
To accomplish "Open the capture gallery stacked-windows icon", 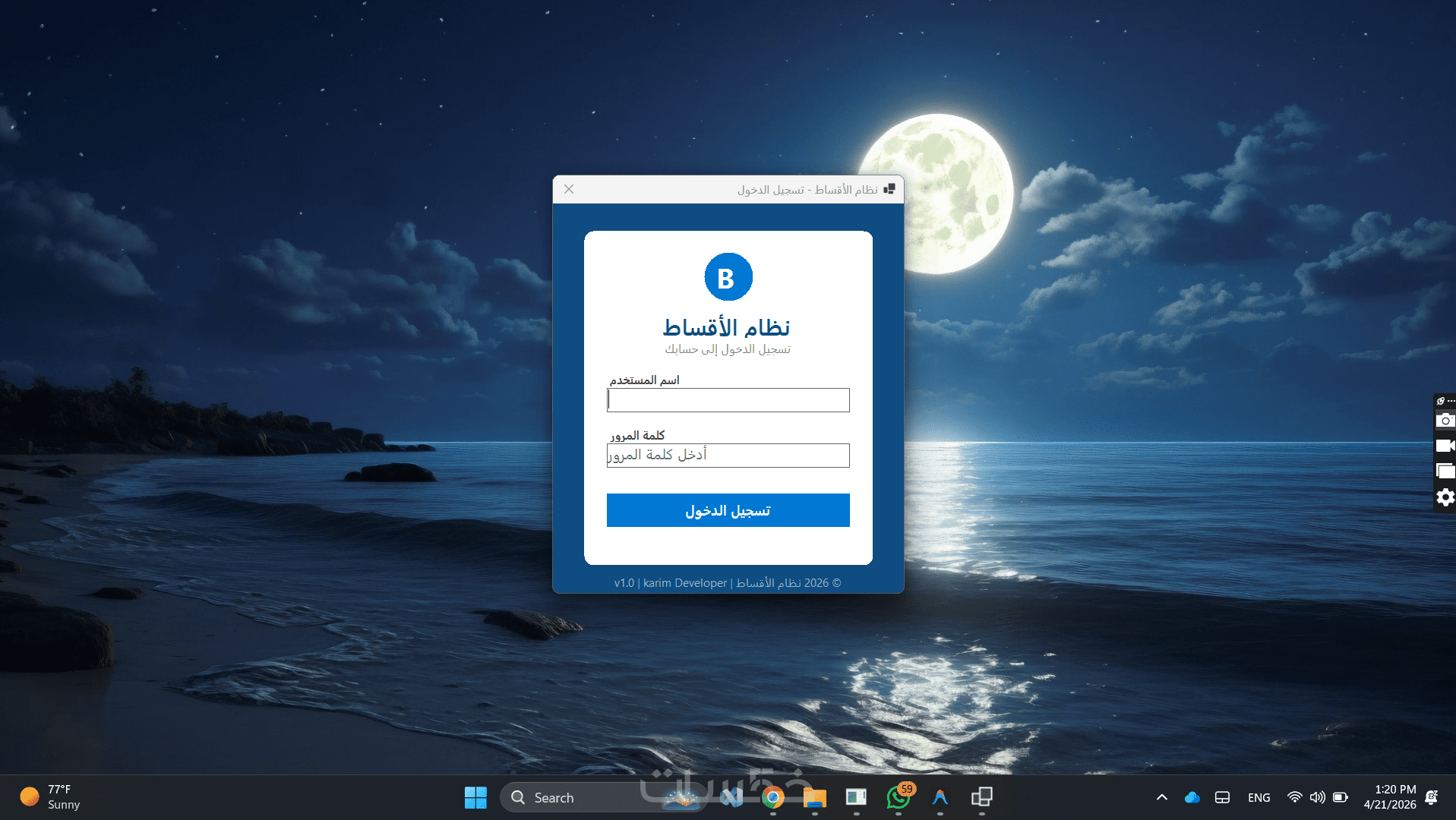I will pos(1445,471).
